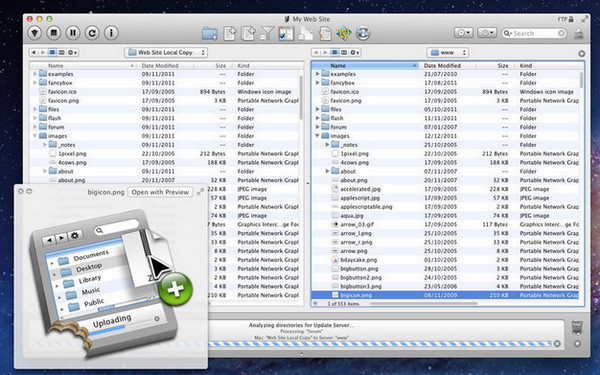Screen dimensions: 600x375
Task: Click the single page with plus icon
Action: click(230, 33)
